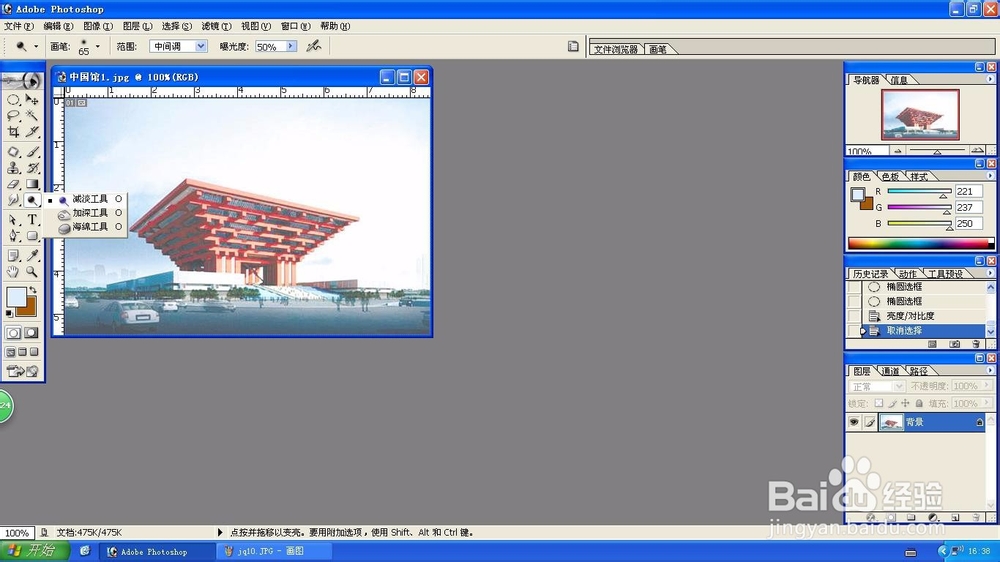Open the 文件浏览器 palette well tab
The height and width of the screenshot is (562, 1000).
[x=615, y=49]
